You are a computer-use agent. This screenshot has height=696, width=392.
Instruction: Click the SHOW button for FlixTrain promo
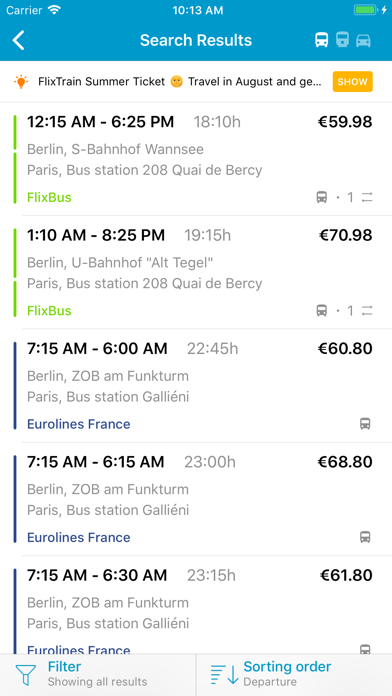[x=352, y=82]
